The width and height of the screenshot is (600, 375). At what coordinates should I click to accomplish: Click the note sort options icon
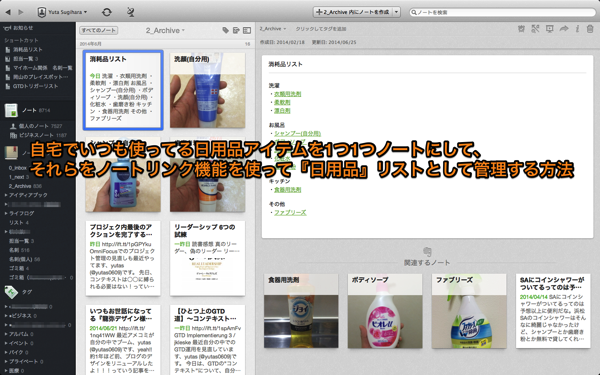pos(236,30)
